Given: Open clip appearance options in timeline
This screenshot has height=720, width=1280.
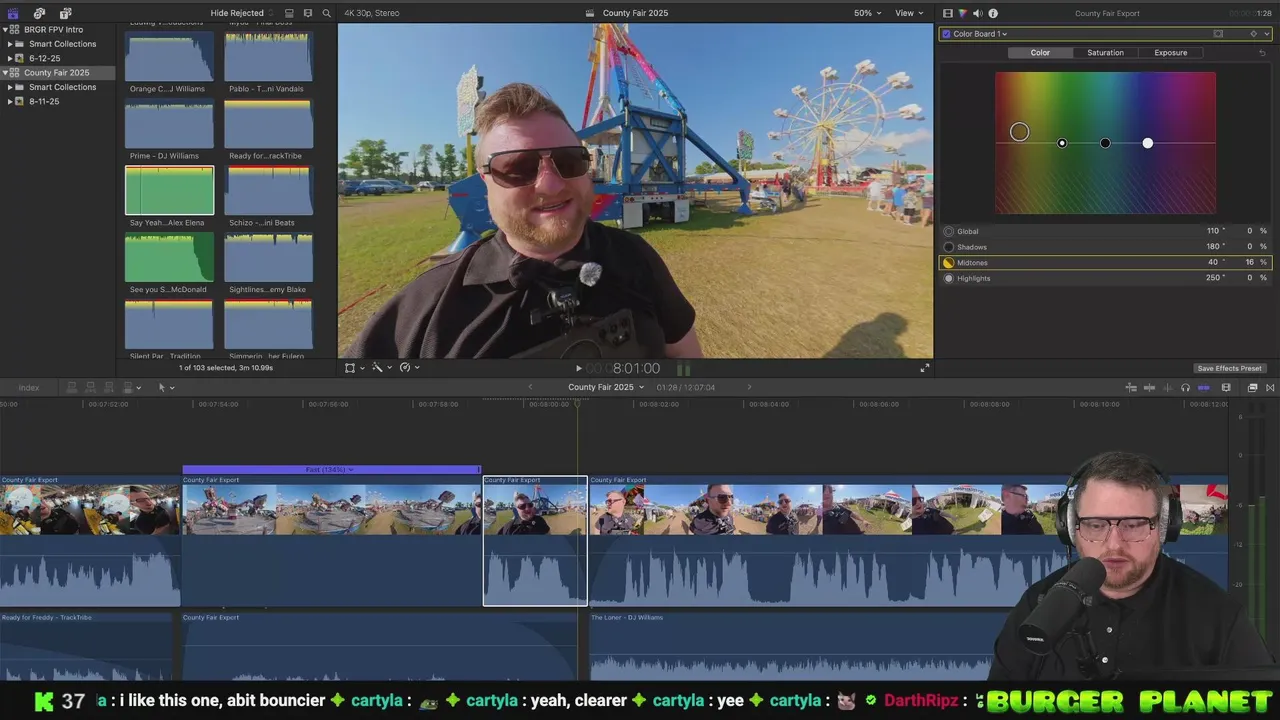Looking at the screenshot, I should click(1226, 387).
